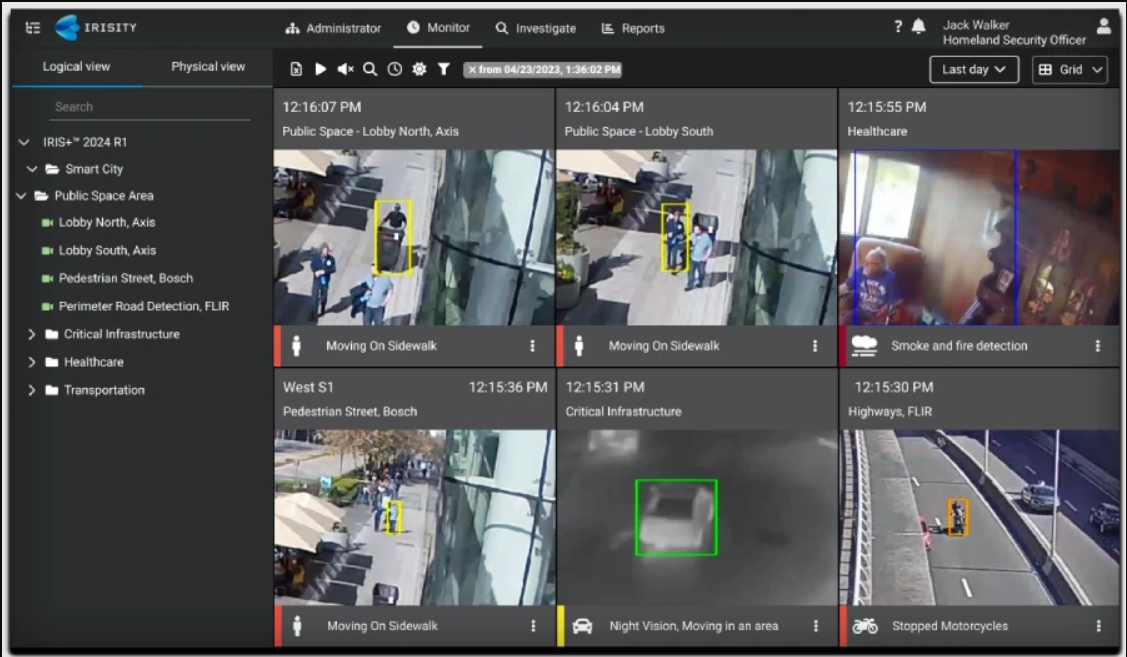Click the Smart City folder icon
1127x657 pixels.
(52, 169)
